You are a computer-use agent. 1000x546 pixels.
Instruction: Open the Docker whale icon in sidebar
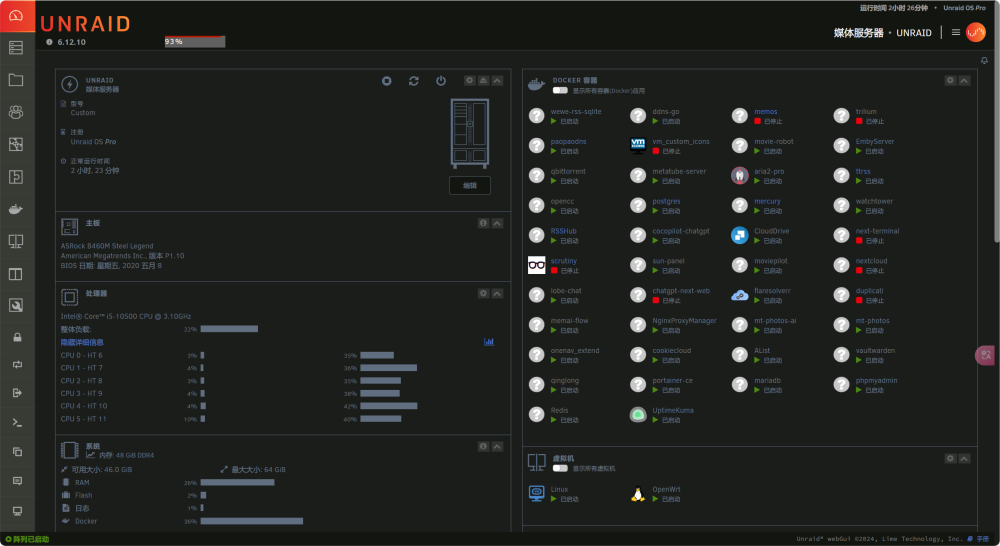16,209
